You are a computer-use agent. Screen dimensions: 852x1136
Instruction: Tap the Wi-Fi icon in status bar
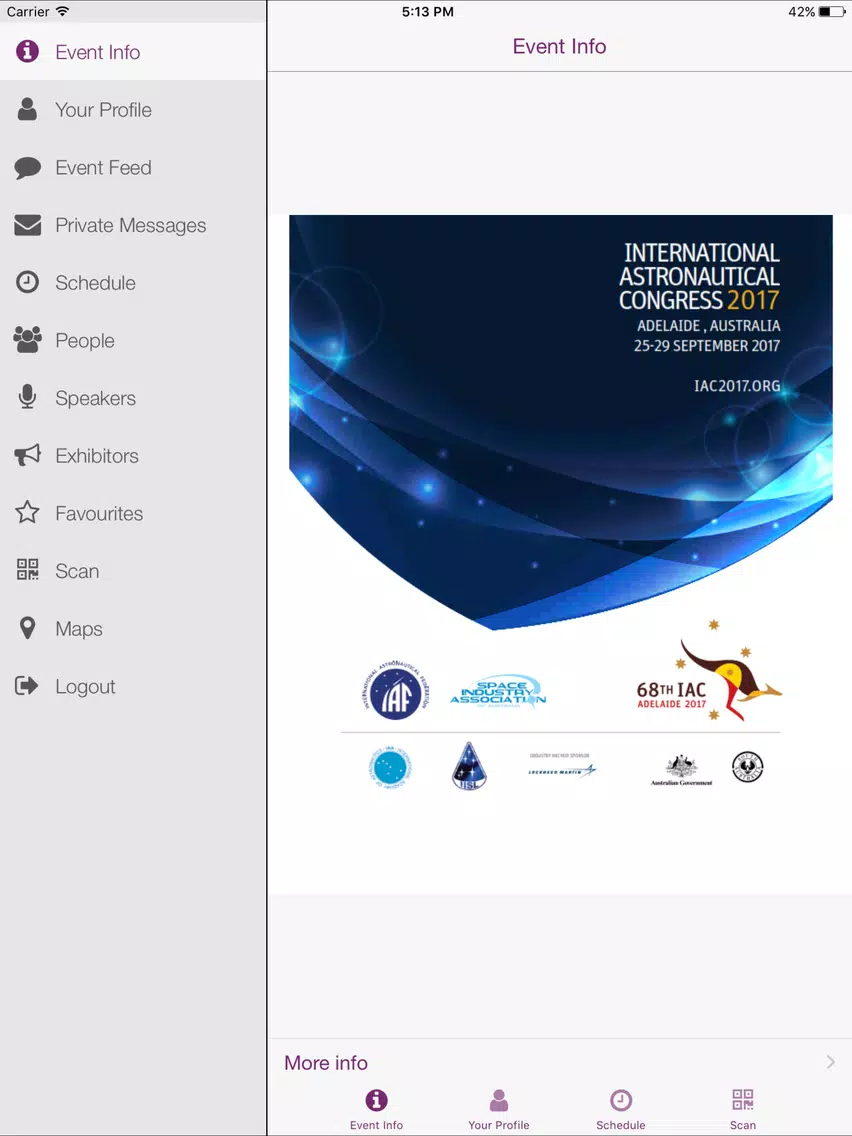click(x=62, y=11)
